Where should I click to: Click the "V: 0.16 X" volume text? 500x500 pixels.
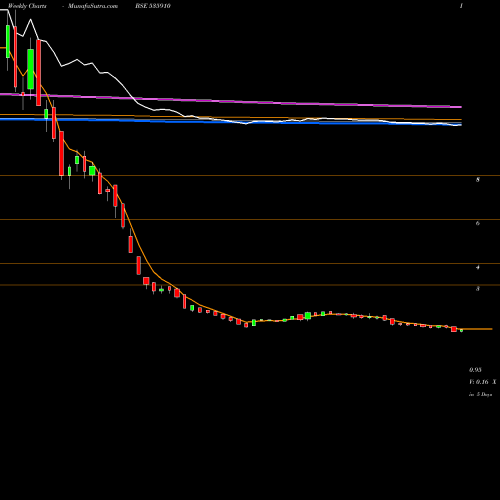(x=483, y=382)
